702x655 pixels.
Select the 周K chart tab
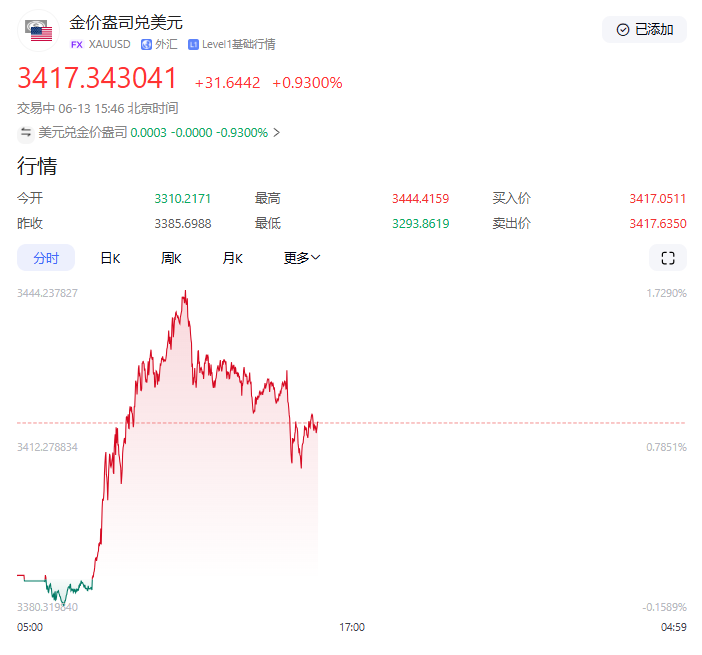point(171,258)
